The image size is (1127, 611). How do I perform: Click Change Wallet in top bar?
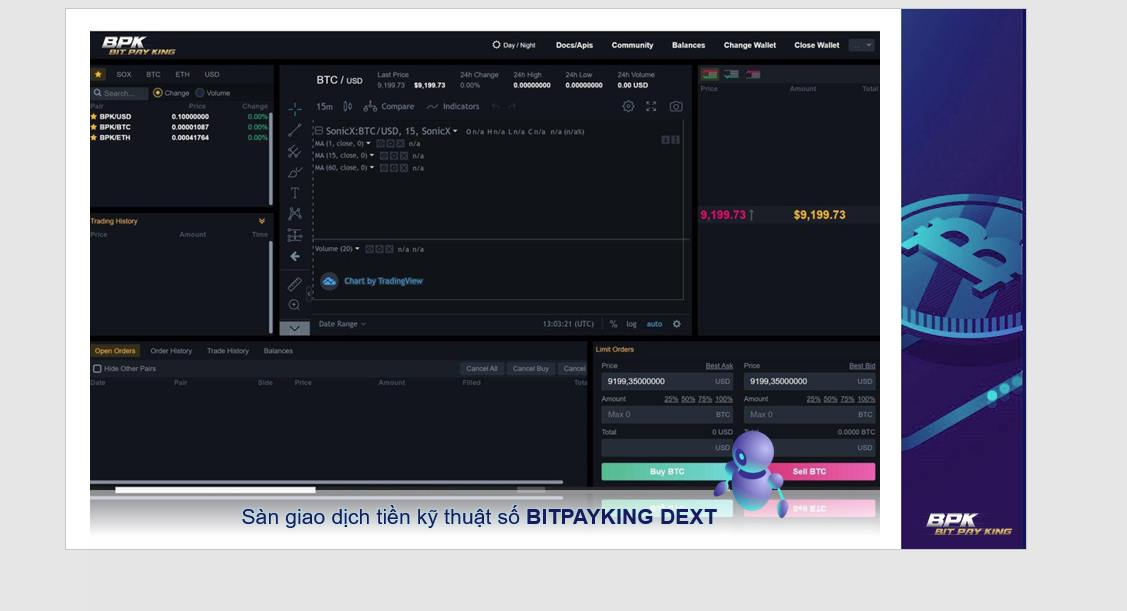pyautogui.click(x=750, y=45)
